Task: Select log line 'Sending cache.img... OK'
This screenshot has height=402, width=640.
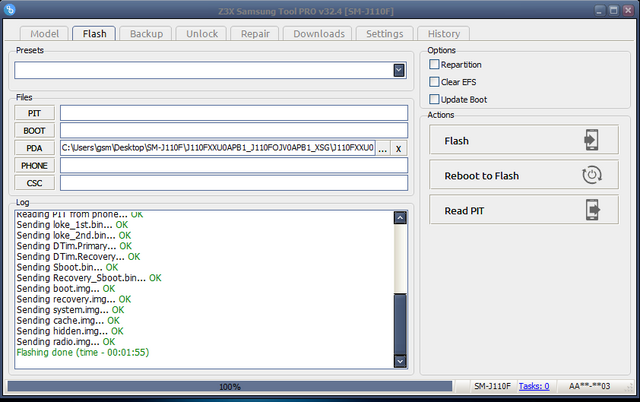Action: 68,320
